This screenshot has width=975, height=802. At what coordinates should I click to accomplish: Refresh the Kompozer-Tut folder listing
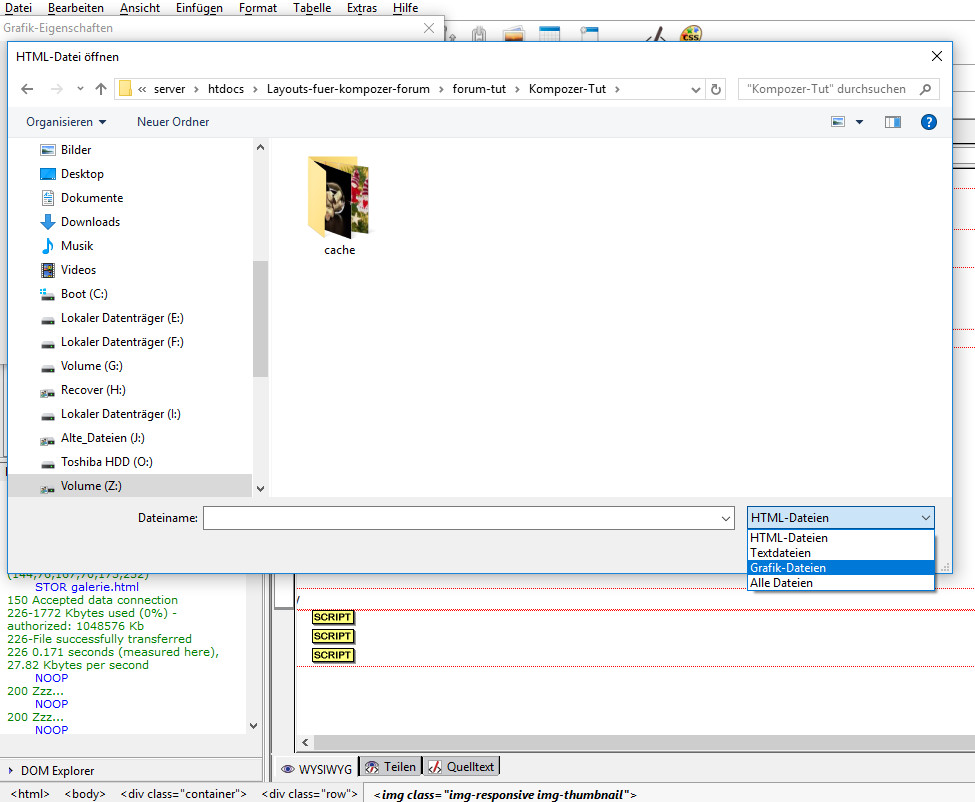pyautogui.click(x=716, y=89)
